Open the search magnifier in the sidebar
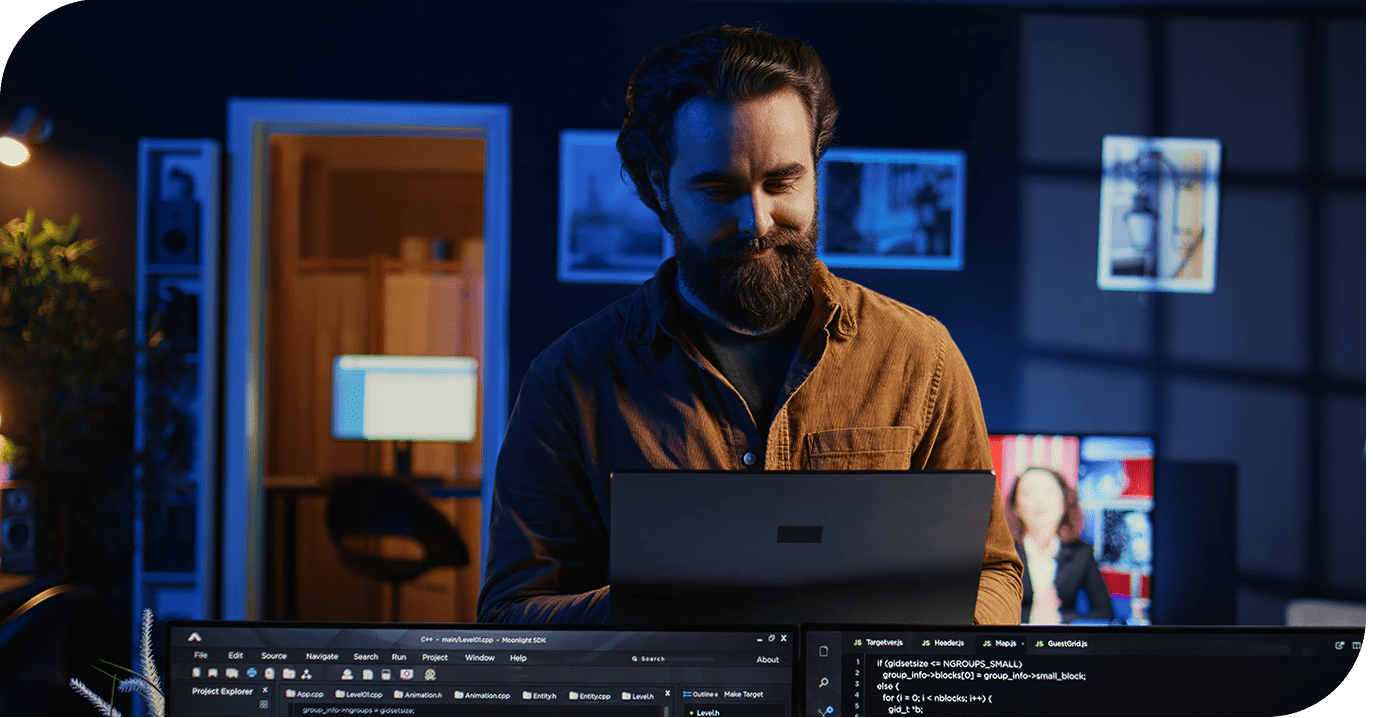The width and height of the screenshot is (1373, 718). [x=823, y=683]
